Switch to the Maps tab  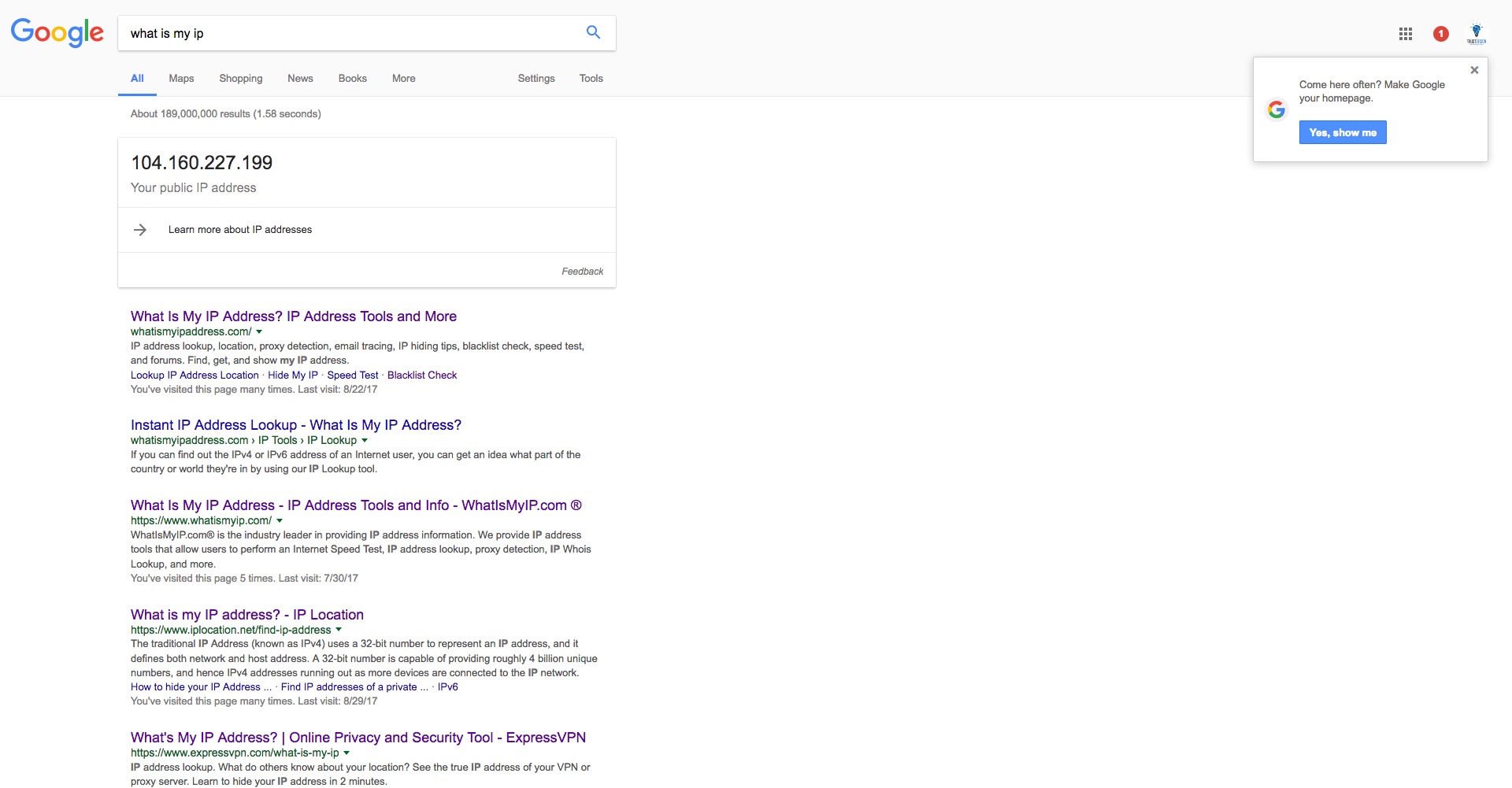point(181,79)
